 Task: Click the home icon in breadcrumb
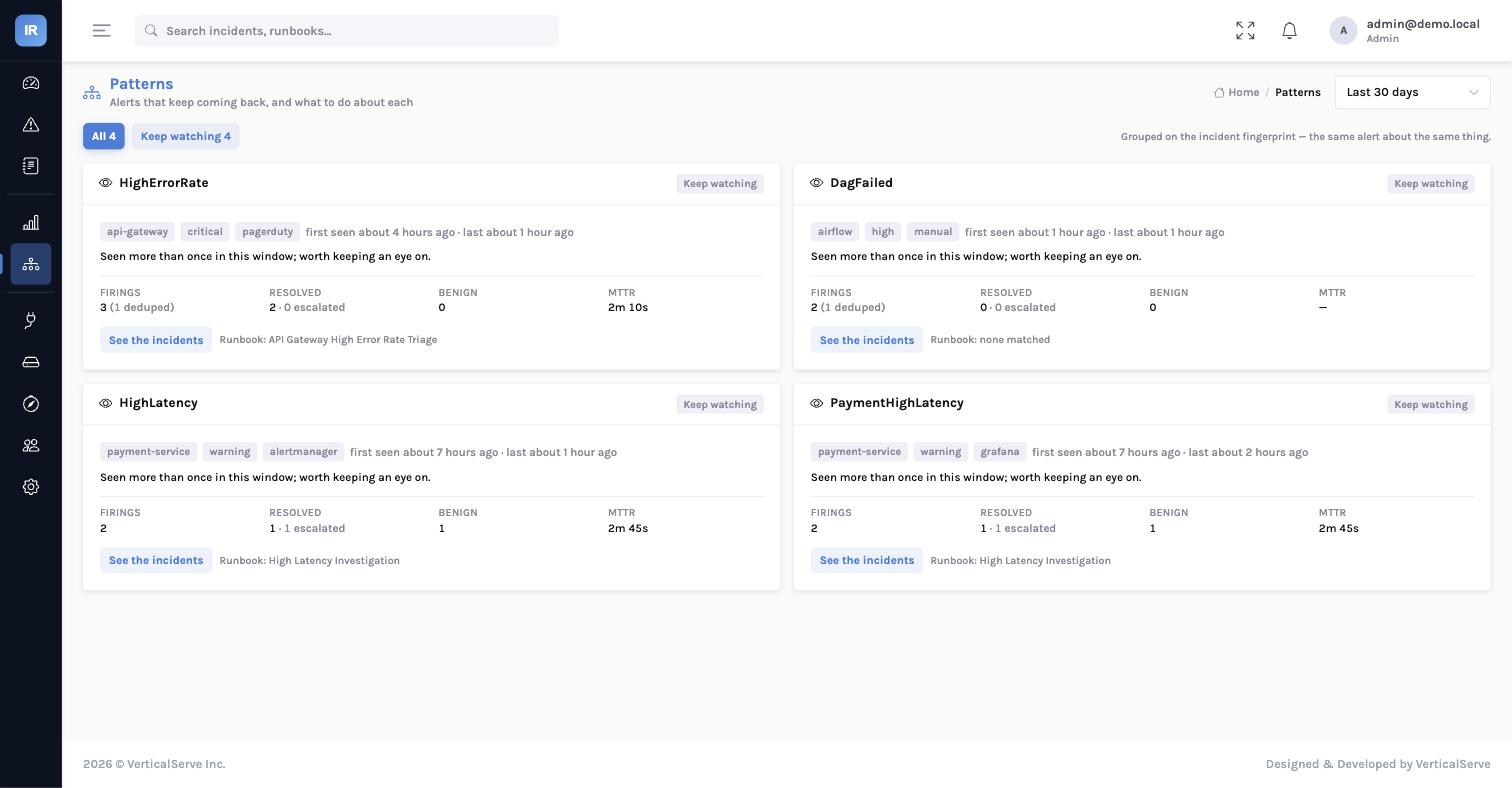coord(1219,93)
